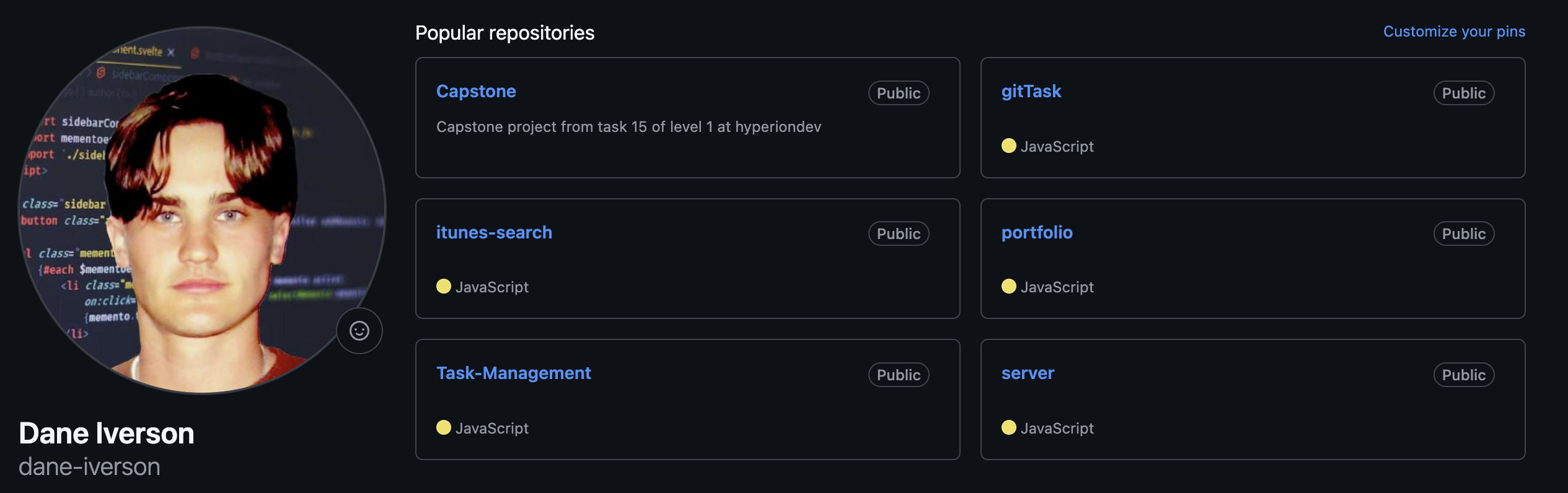Click the Public badge beside itunes-search
This screenshot has height=493, width=1568.
point(899,233)
